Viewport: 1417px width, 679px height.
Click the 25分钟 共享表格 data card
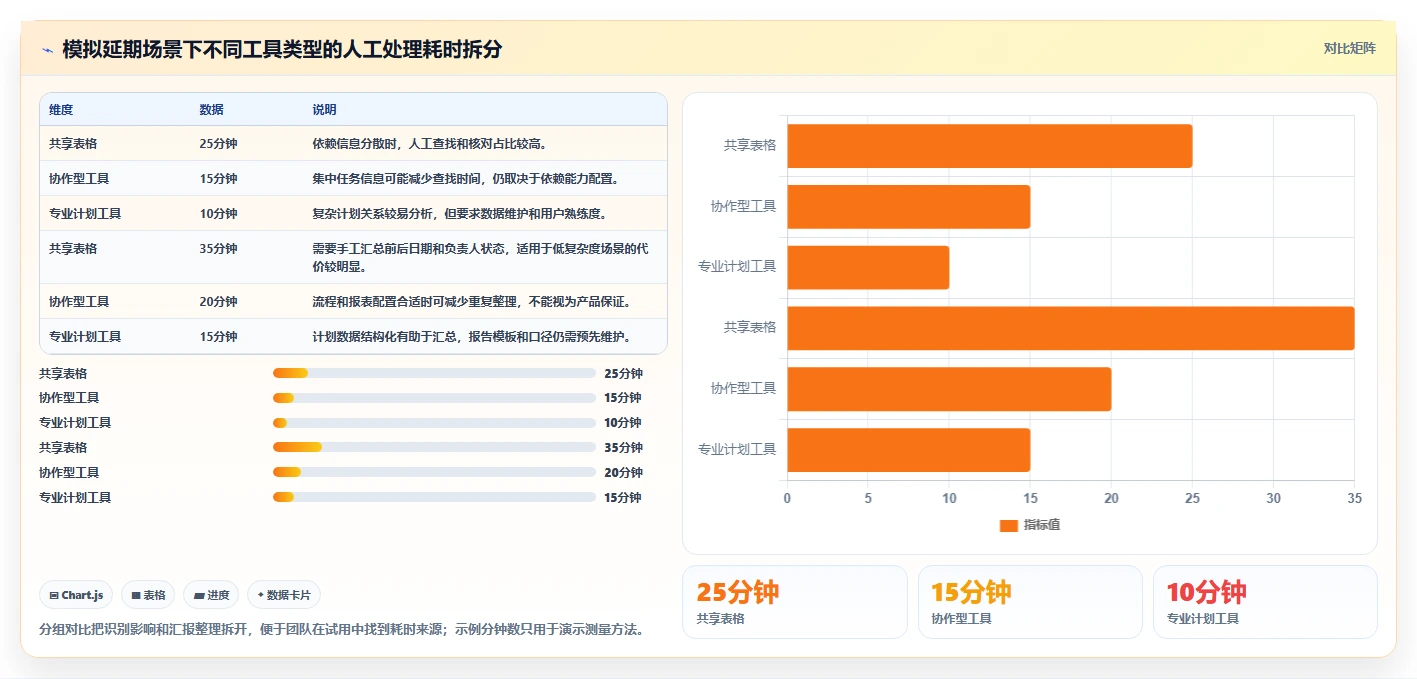tap(795, 602)
